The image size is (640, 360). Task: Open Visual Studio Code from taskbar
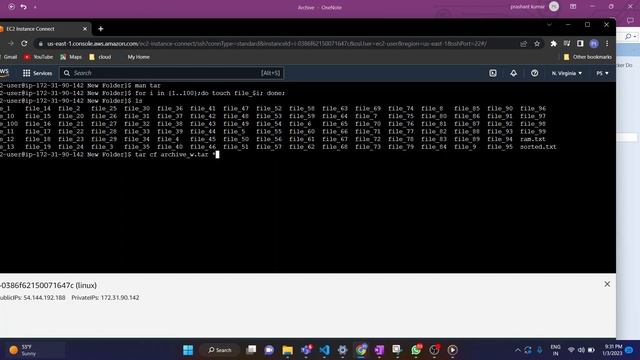[x=324, y=350]
